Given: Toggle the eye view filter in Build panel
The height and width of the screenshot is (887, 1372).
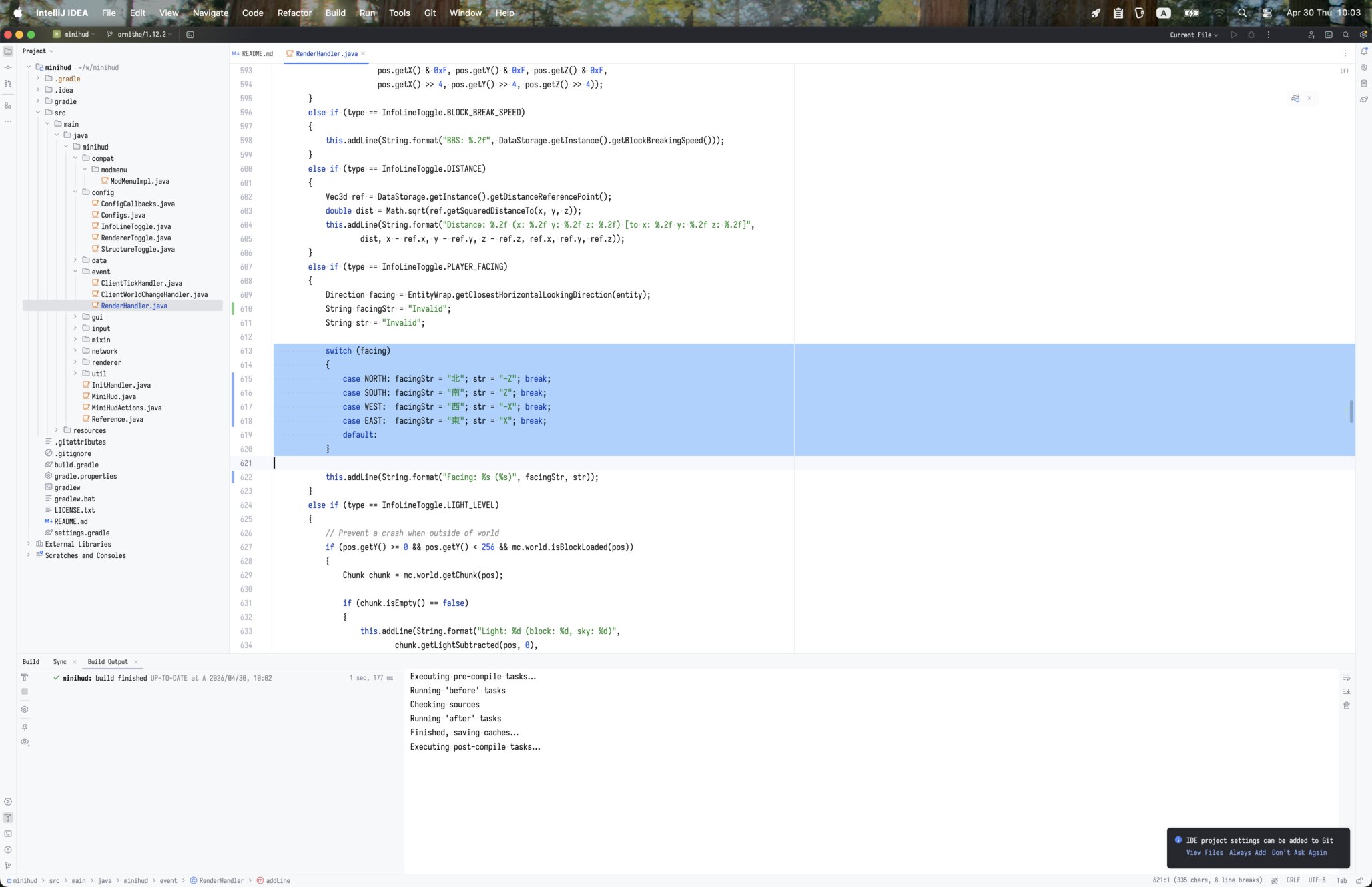Looking at the screenshot, I should pos(25,742).
